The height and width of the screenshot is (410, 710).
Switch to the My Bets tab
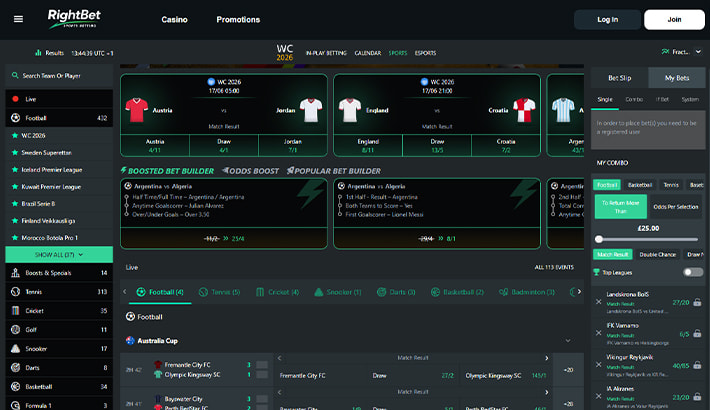[x=677, y=78]
